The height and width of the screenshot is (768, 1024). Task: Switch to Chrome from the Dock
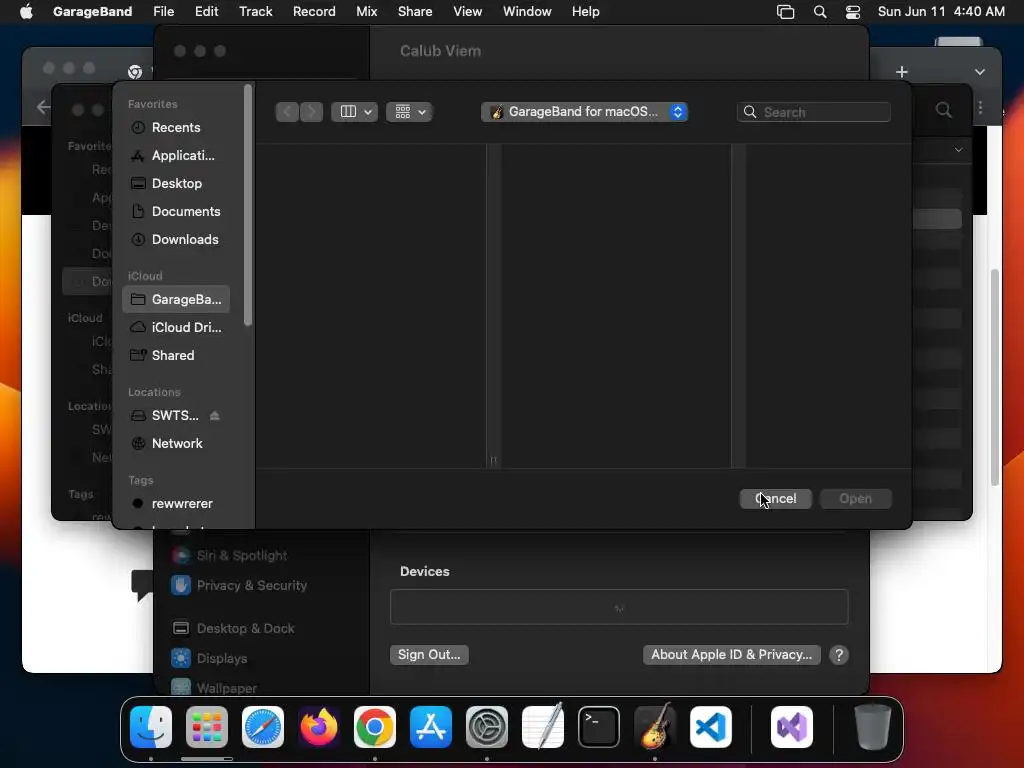[375, 727]
